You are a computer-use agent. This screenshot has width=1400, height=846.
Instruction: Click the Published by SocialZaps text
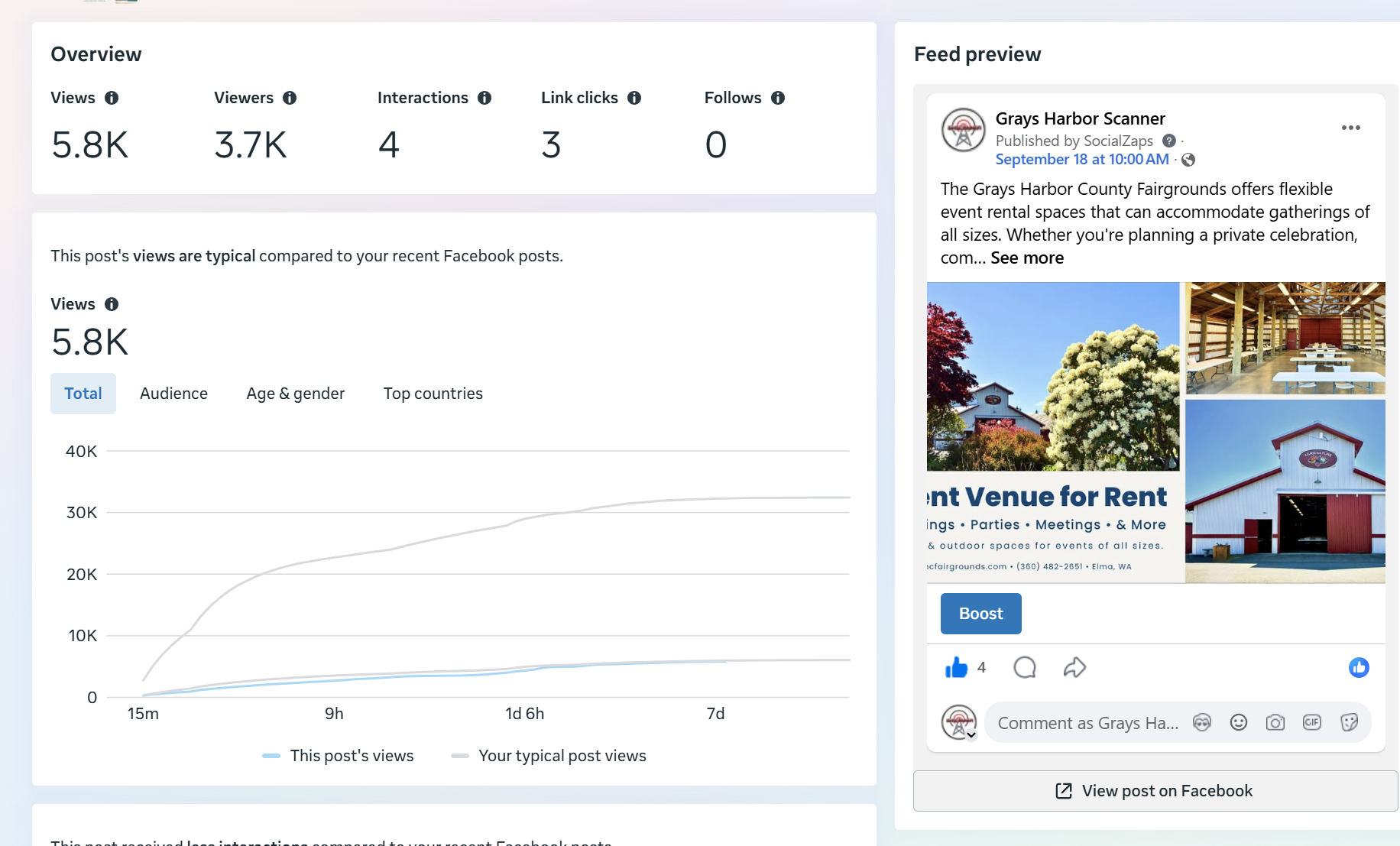(x=1074, y=141)
